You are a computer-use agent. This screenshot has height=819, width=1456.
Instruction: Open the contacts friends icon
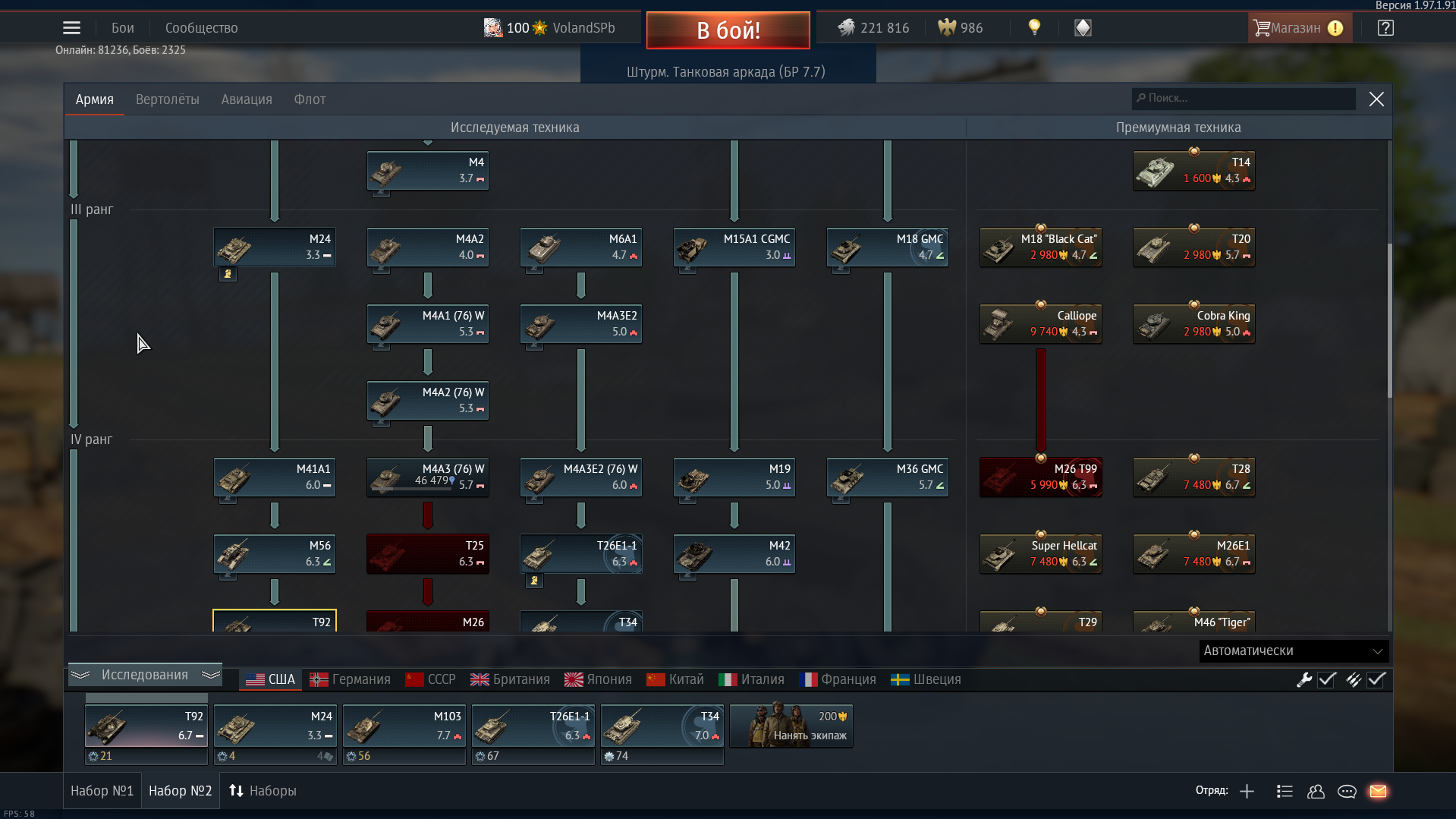[x=1316, y=792]
